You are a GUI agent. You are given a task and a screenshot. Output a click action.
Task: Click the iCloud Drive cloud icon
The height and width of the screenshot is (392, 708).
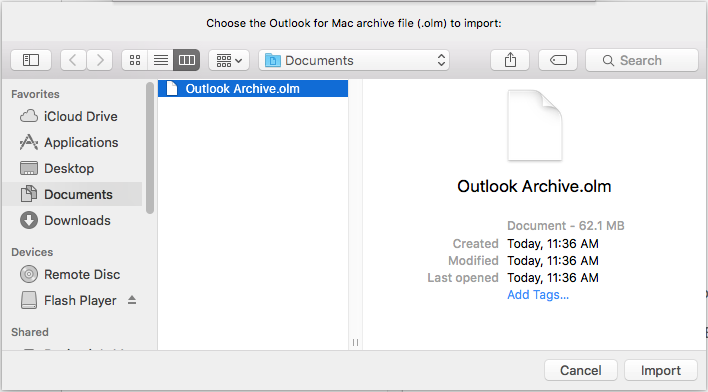point(29,116)
